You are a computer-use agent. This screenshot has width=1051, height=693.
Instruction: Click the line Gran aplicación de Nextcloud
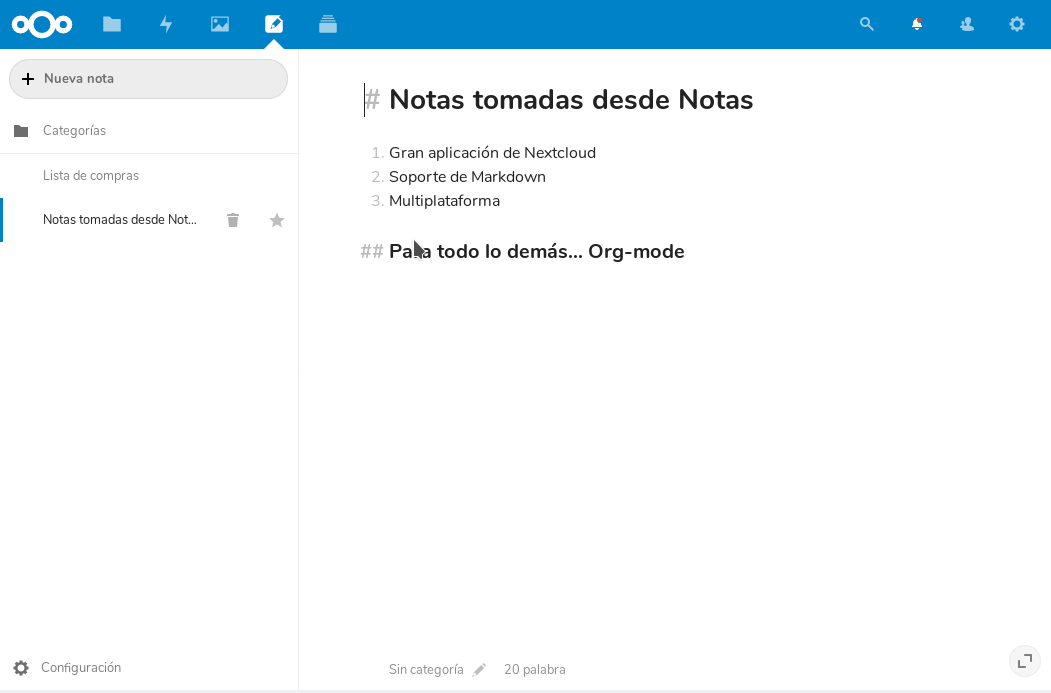pyautogui.click(x=492, y=153)
